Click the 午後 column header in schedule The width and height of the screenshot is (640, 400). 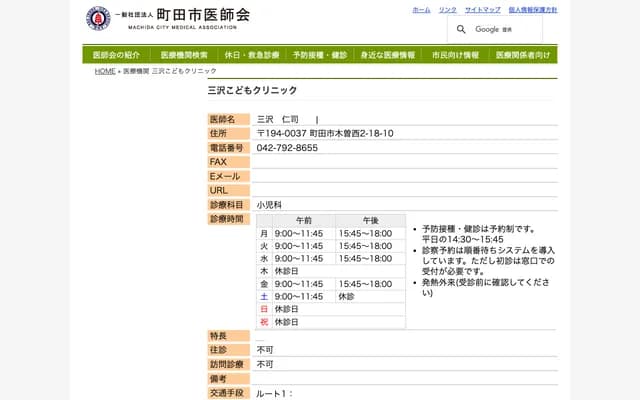click(370, 220)
